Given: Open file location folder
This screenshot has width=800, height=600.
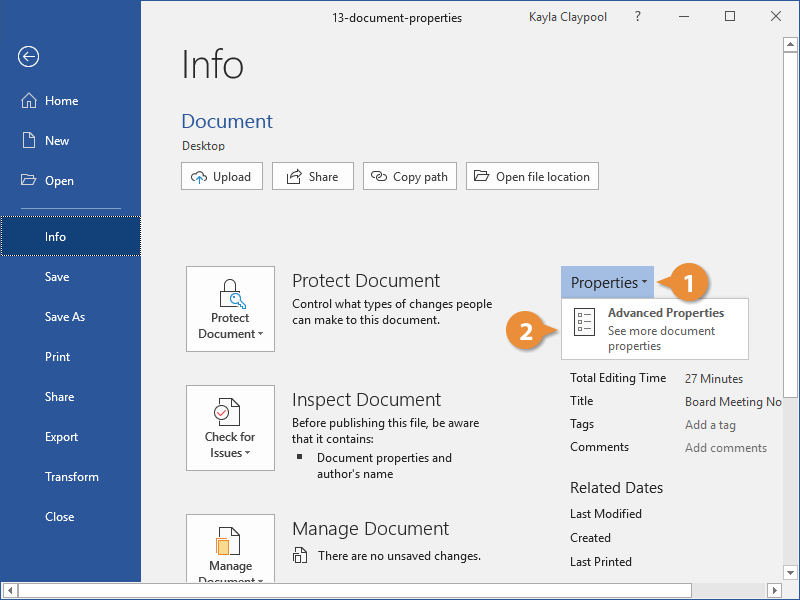Looking at the screenshot, I should click(x=532, y=177).
